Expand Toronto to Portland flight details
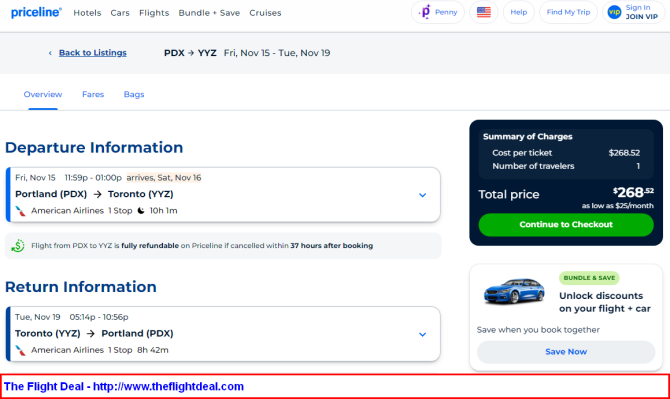The image size is (670, 399). [x=423, y=334]
